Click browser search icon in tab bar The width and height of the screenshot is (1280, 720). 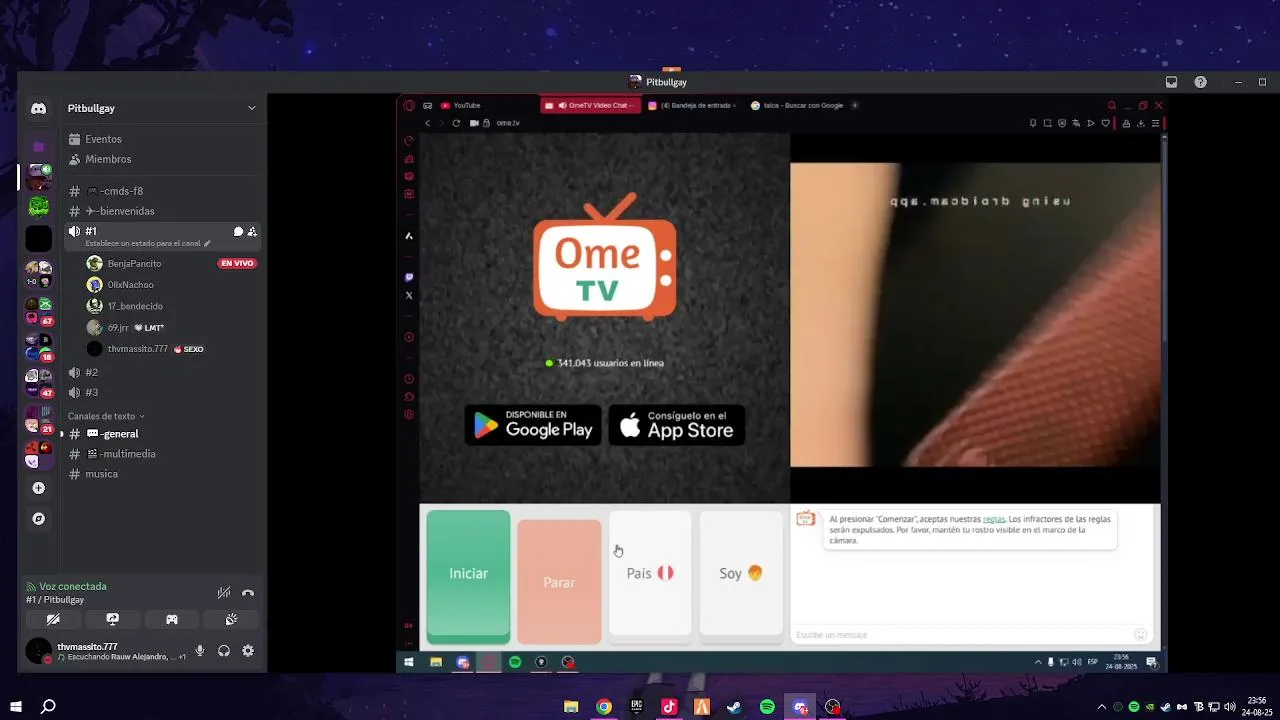tap(1111, 105)
